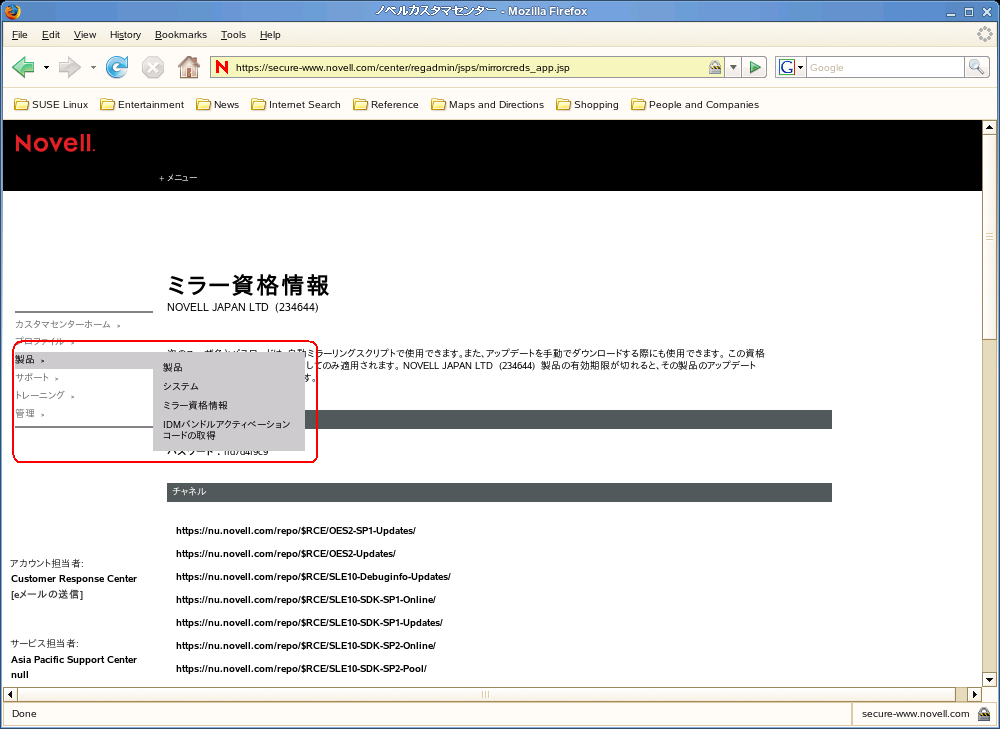This screenshot has height=729, width=1000.
Task: Click the Novell logo
Action: [x=55, y=144]
